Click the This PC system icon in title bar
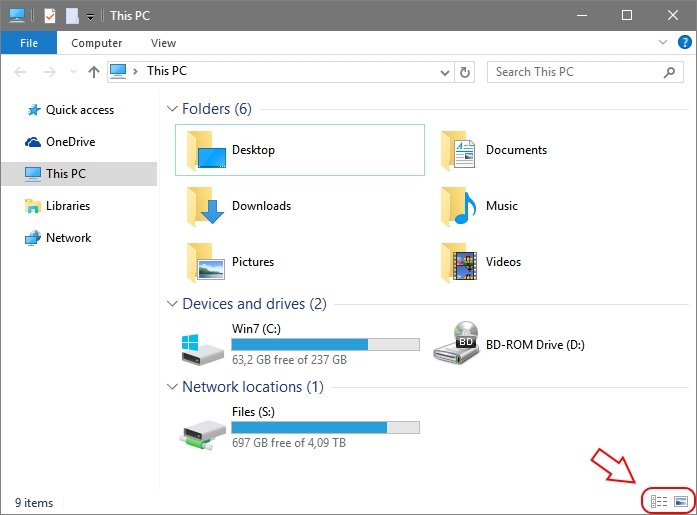Image resolution: width=697 pixels, height=515 pixels. [x=17, y=16]
